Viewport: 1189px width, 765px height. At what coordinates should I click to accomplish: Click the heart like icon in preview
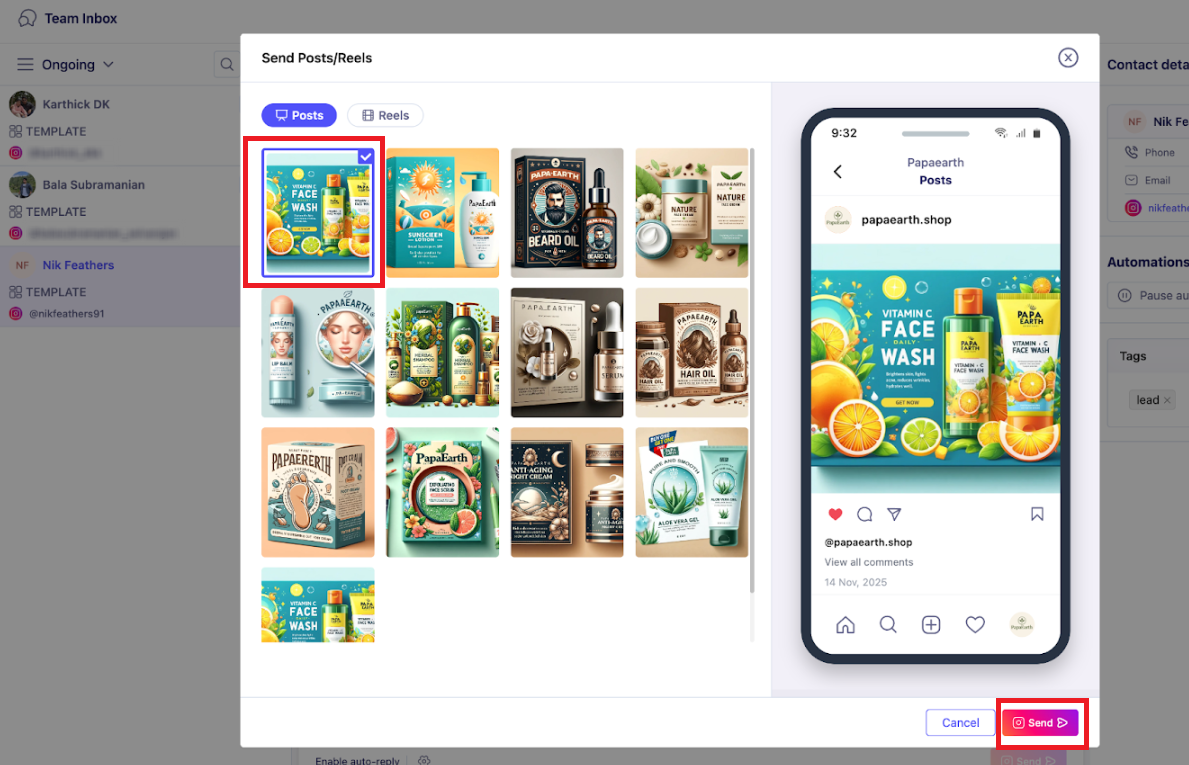[835, 514]
